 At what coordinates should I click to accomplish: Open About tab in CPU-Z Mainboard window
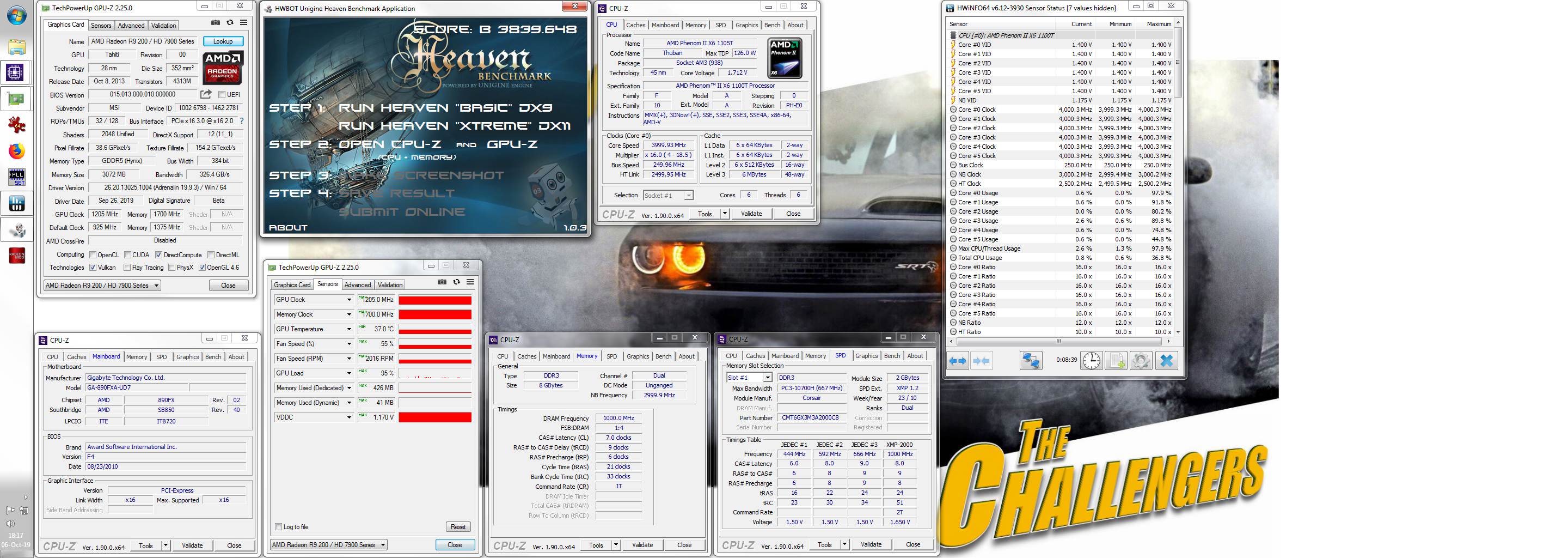click(236, 357)
